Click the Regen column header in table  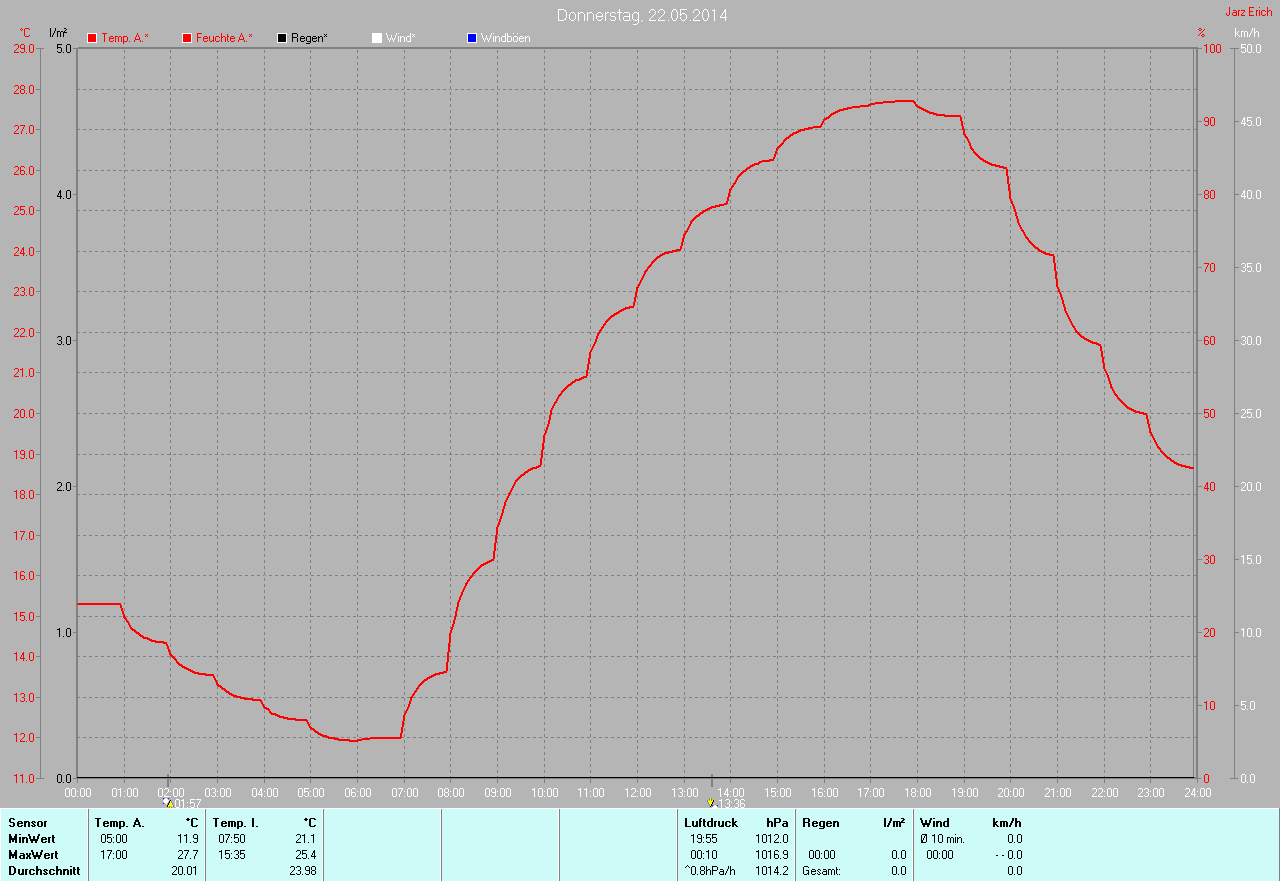pyautogui.click(x=821, y=823)
